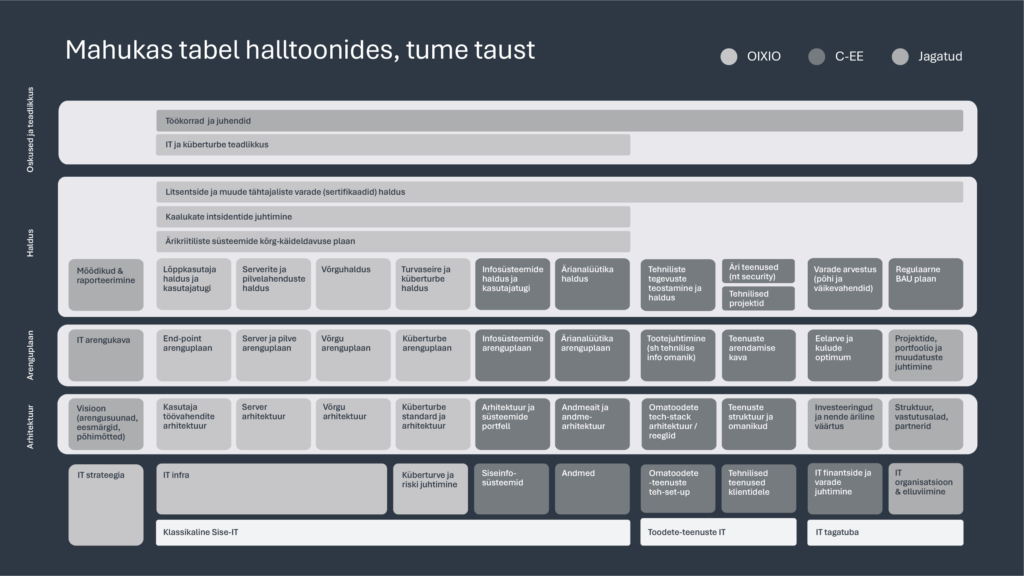Image resolution: width=1024 pixels, height=576 pixels.
Task: Click the Regulaarne BAU plaan box
Action: pyautogui.click(x=925, y=284)
